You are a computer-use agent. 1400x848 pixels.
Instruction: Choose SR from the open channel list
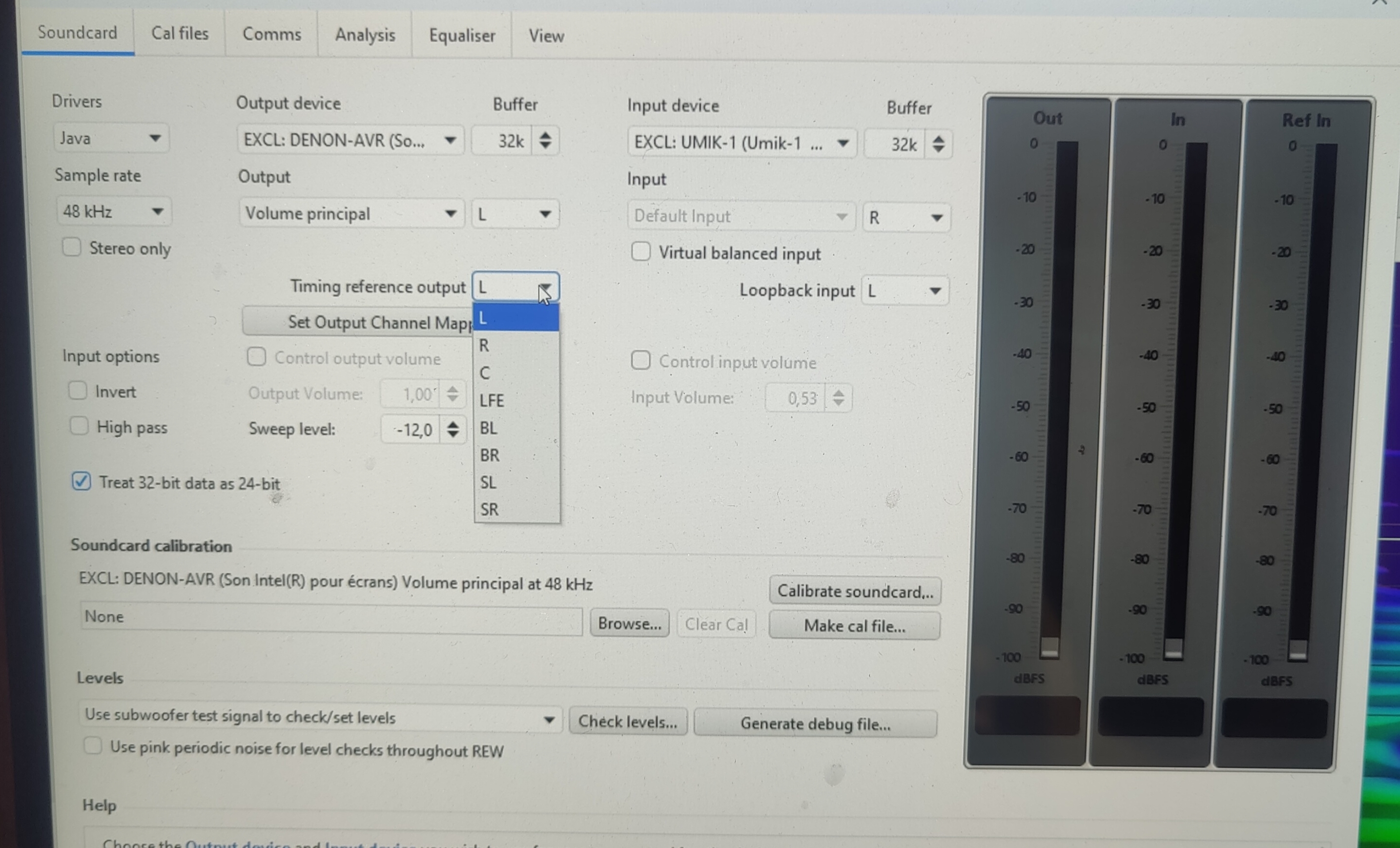click(490, 509)
